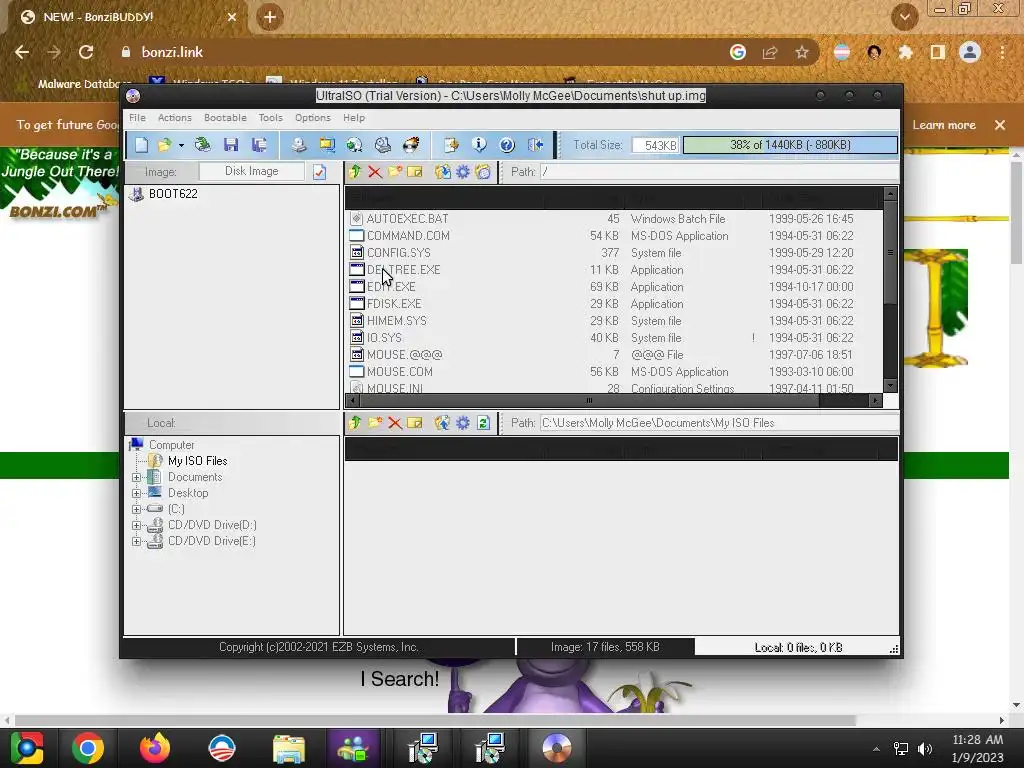Click the gear properties icon in image pane
The image size is (1024, 768).
tap(463, 172)
